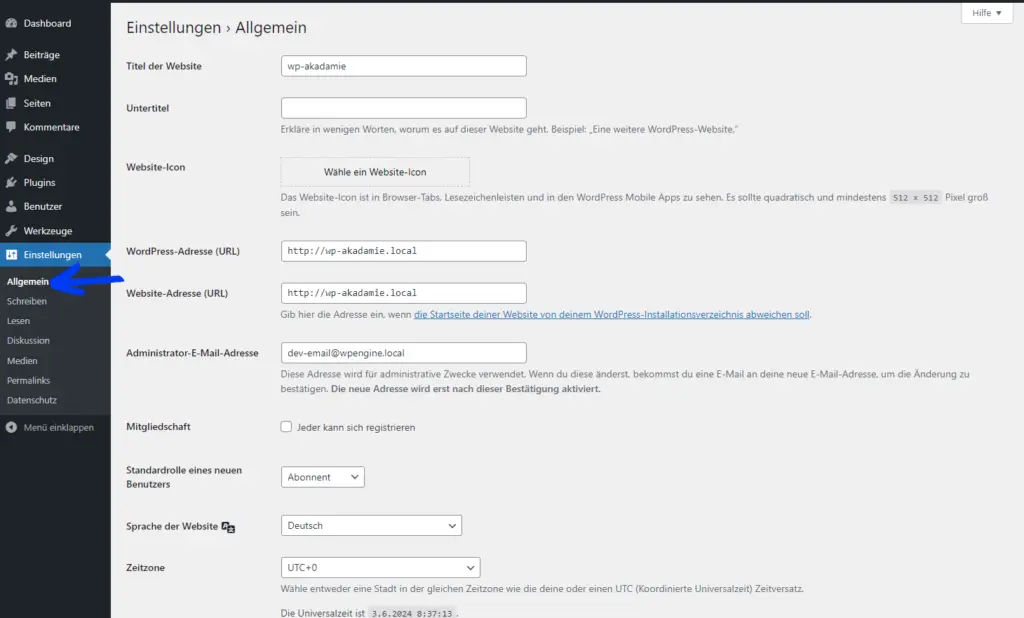The image size is (1024, 618).
Task: Open the Standardrolle Abonnent dropdown
Action: (323, 477)
